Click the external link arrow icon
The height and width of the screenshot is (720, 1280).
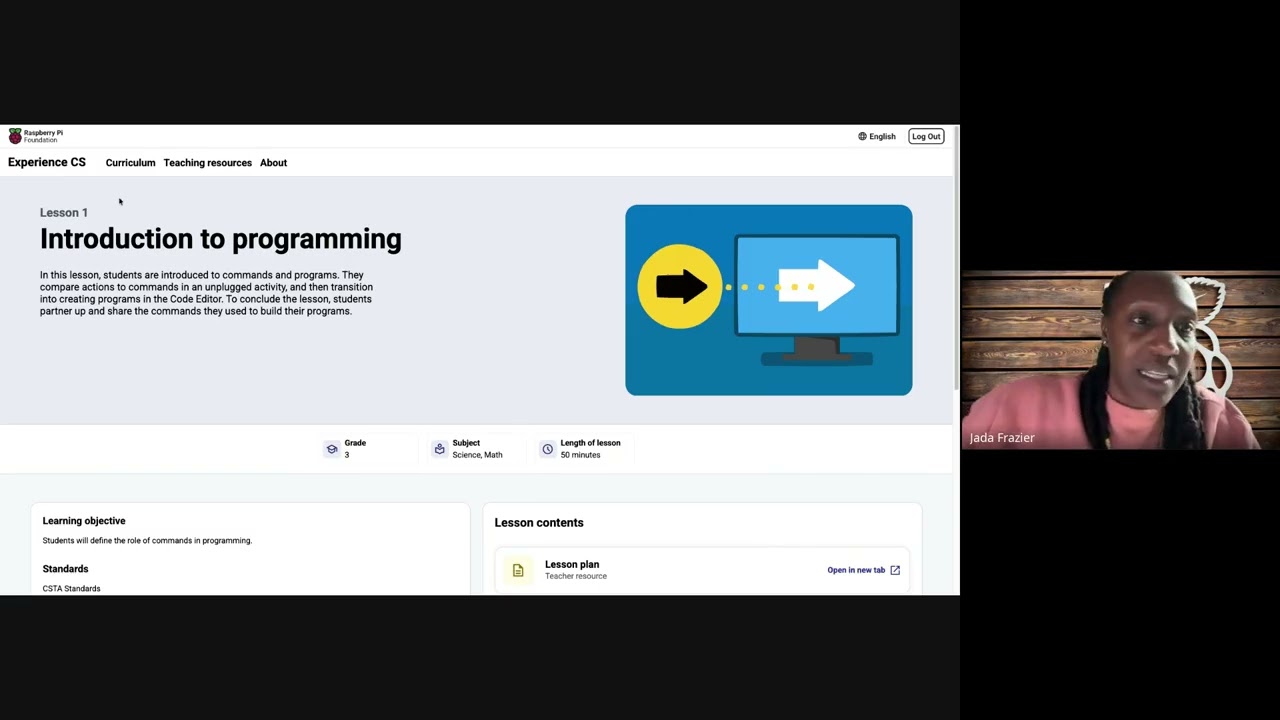tap(895, 570)
